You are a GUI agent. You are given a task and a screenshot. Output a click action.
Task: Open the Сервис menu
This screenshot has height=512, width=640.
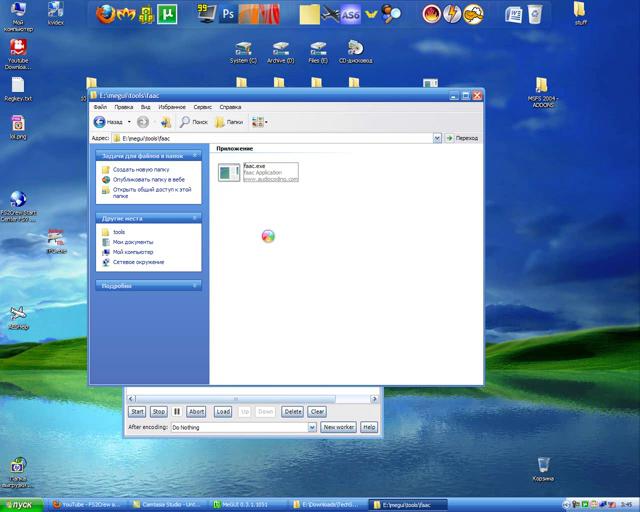click(x=202, y=107)
